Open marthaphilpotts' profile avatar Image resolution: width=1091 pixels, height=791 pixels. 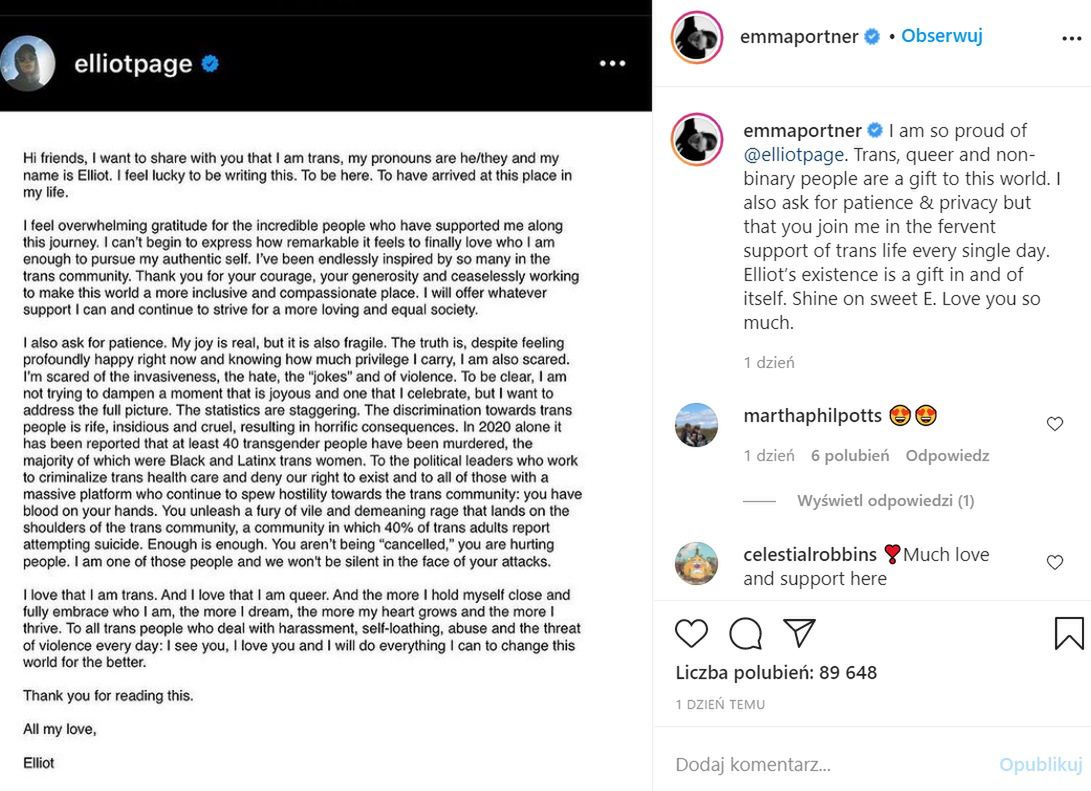697,425
